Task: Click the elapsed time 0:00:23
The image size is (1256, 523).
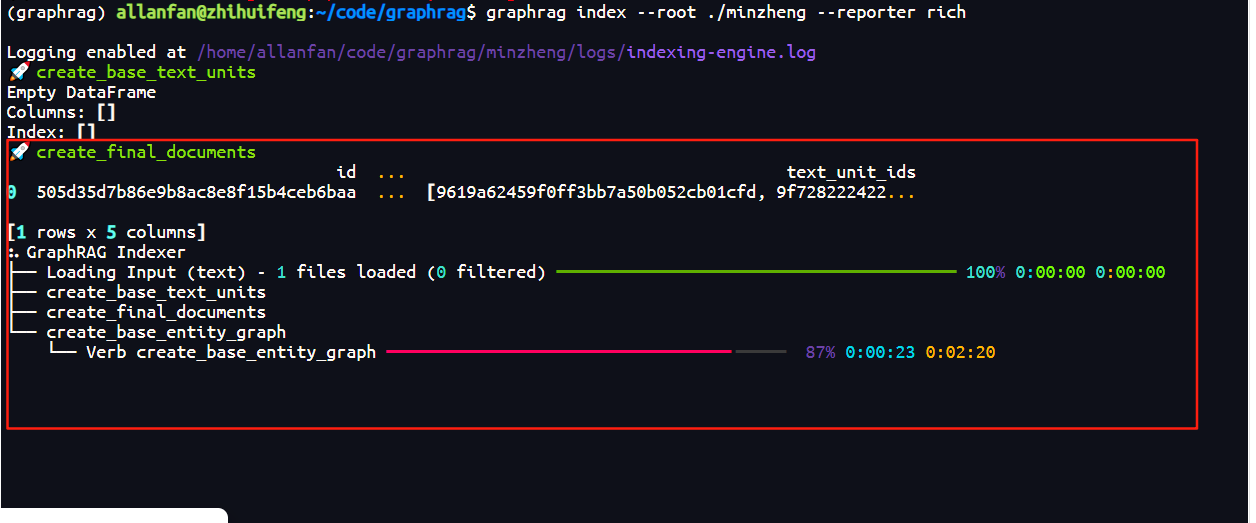Action: (880, 352)
